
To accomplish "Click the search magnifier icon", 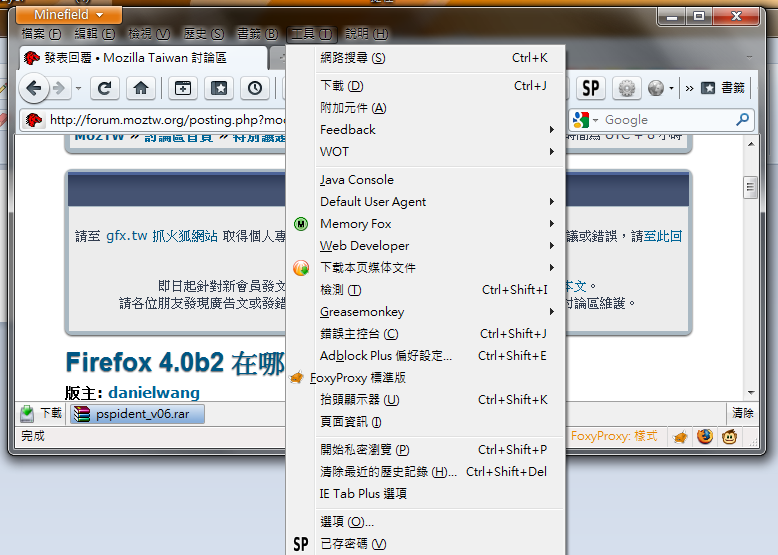I will (x=742, y=120).
